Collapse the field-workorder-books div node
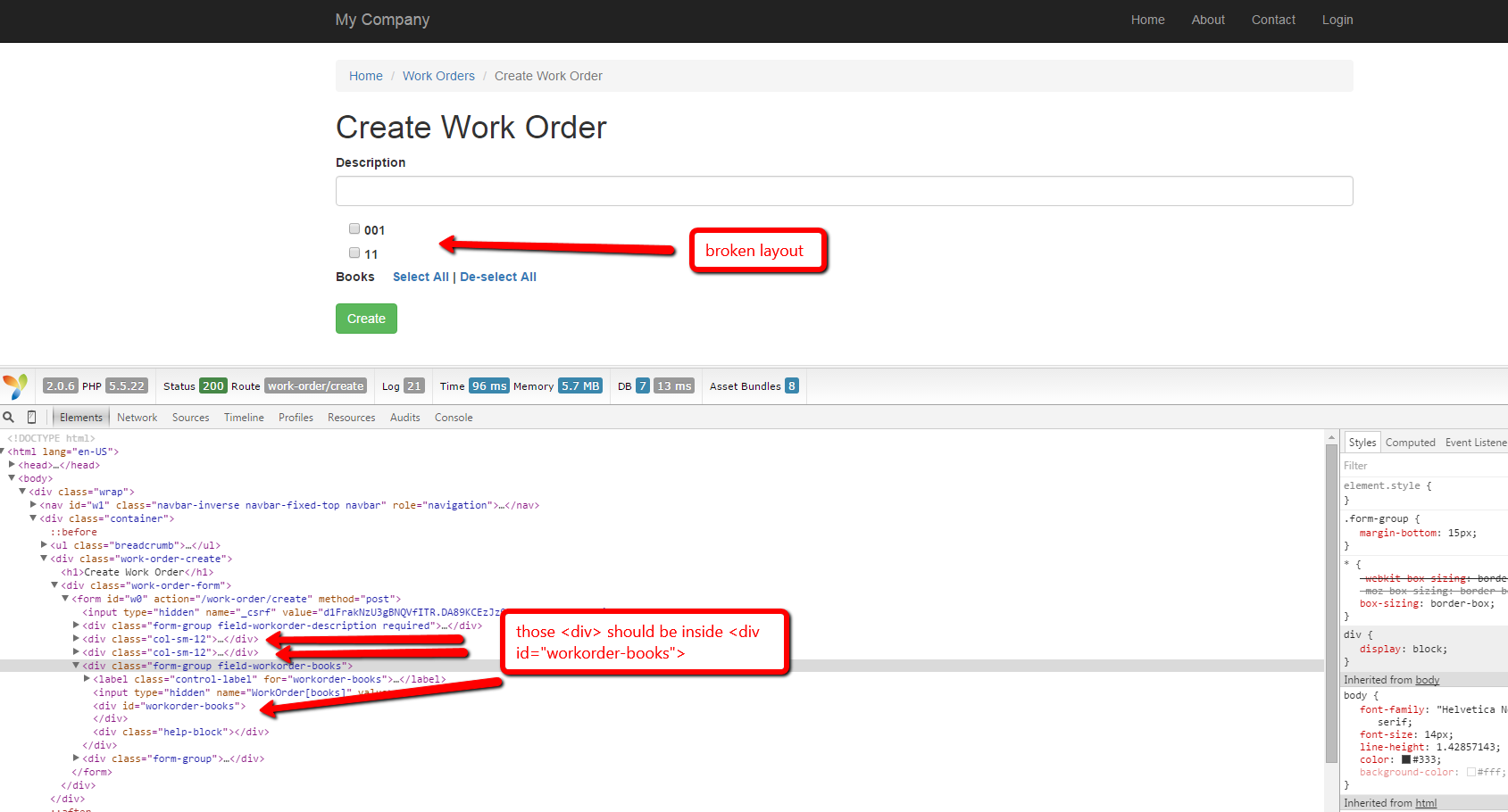The width and height of the screenshot is (1508, 812). coord(76,666)
